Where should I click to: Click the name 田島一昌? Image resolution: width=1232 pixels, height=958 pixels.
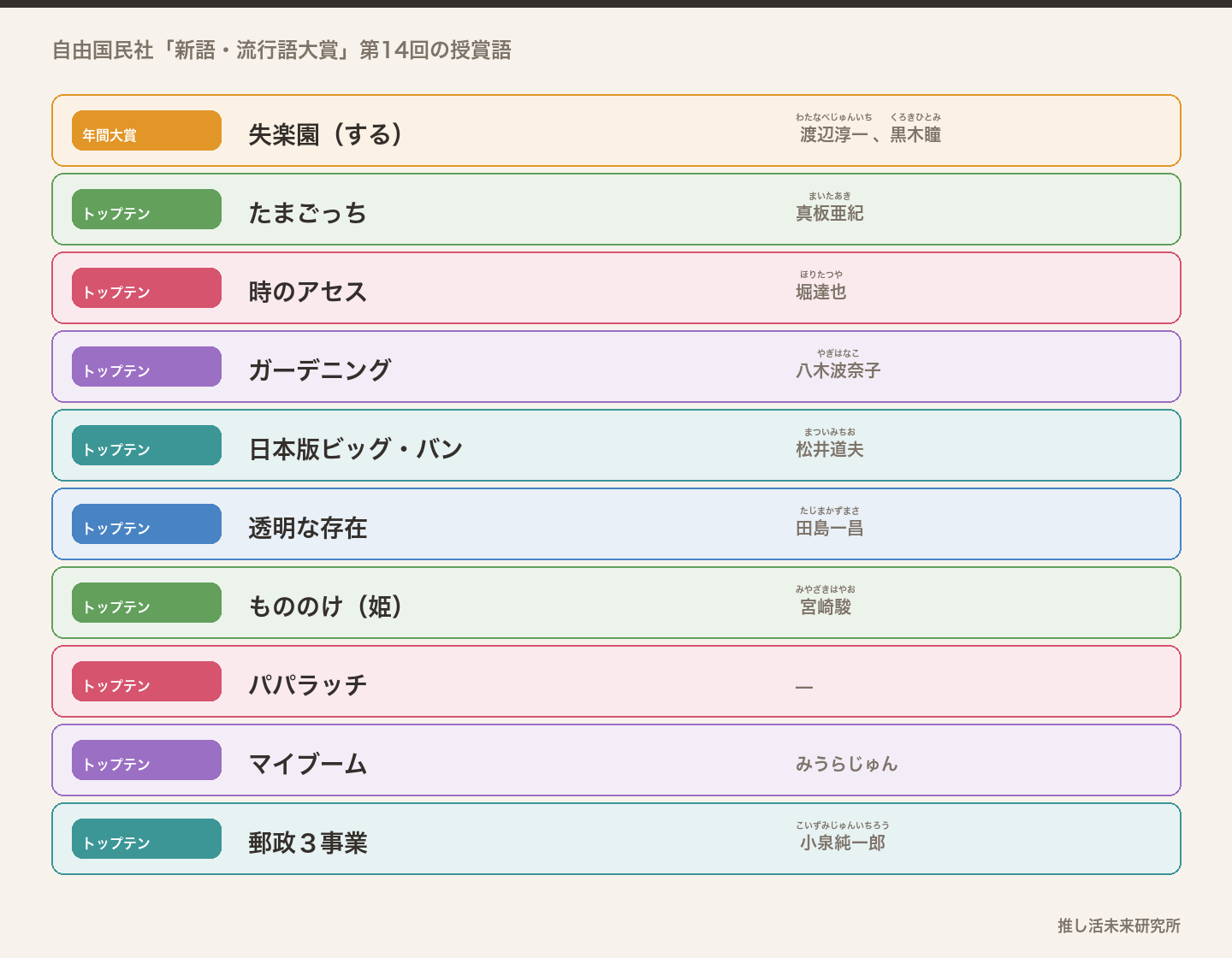click(x=830, y=528)
